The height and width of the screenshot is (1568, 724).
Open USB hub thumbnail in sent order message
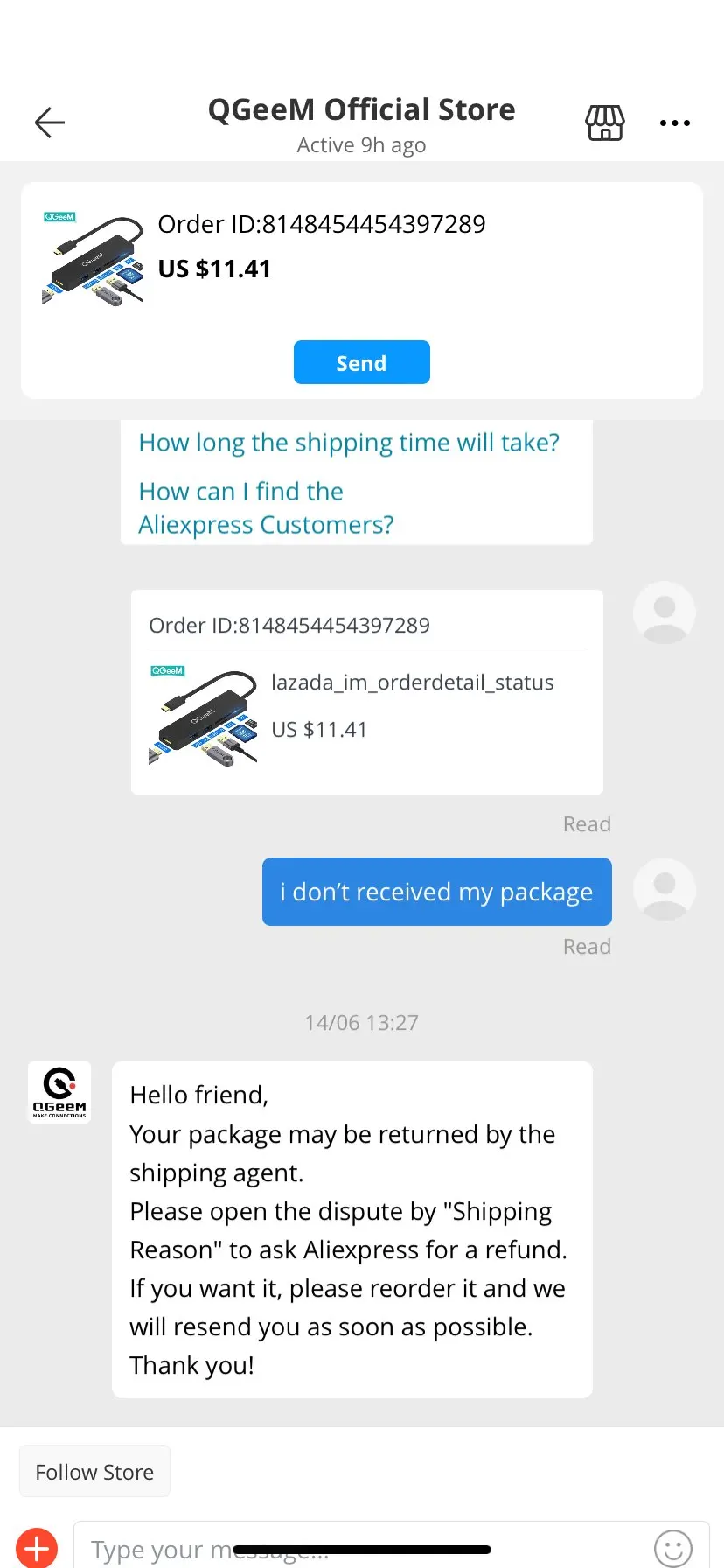tap(204, 716)
